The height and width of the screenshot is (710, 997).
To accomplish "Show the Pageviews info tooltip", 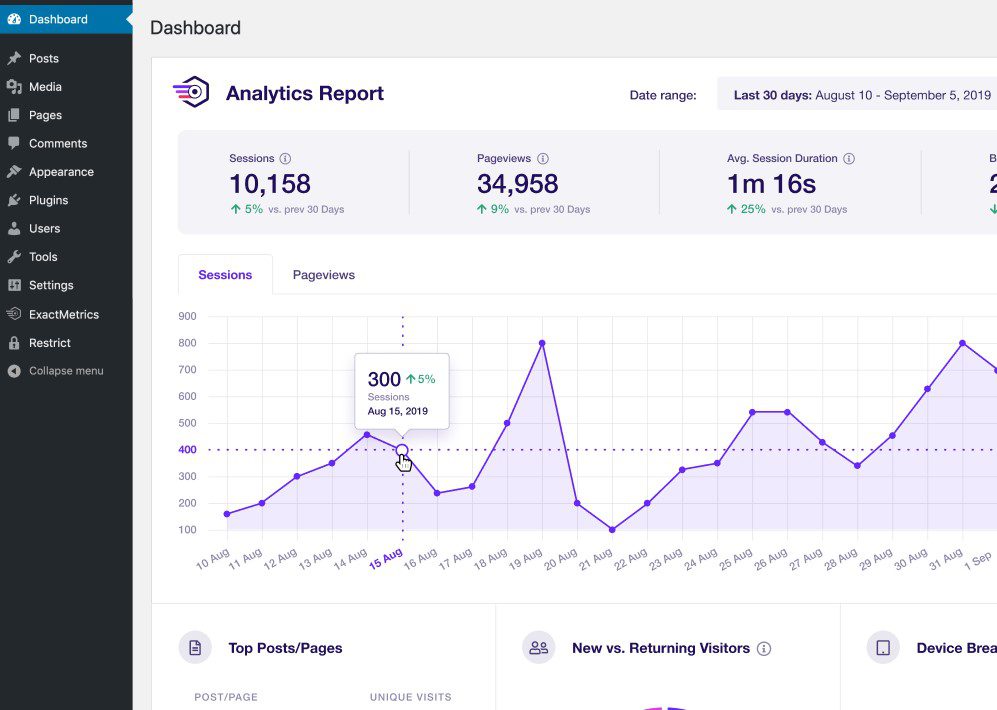I will click(541, 158).
